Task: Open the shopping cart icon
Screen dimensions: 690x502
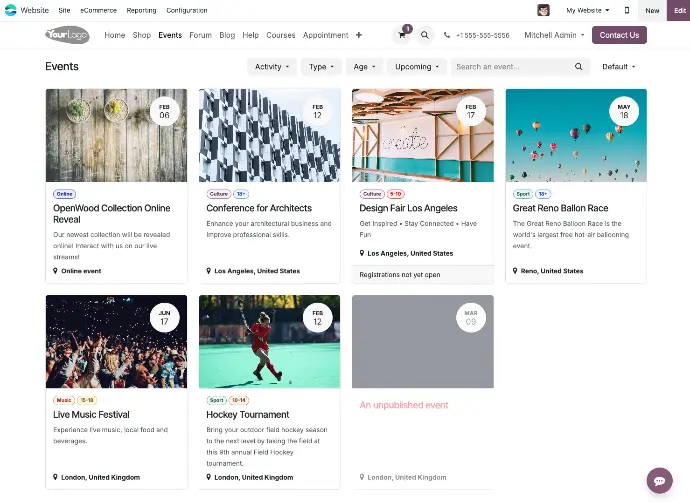Action: [402, 35]
